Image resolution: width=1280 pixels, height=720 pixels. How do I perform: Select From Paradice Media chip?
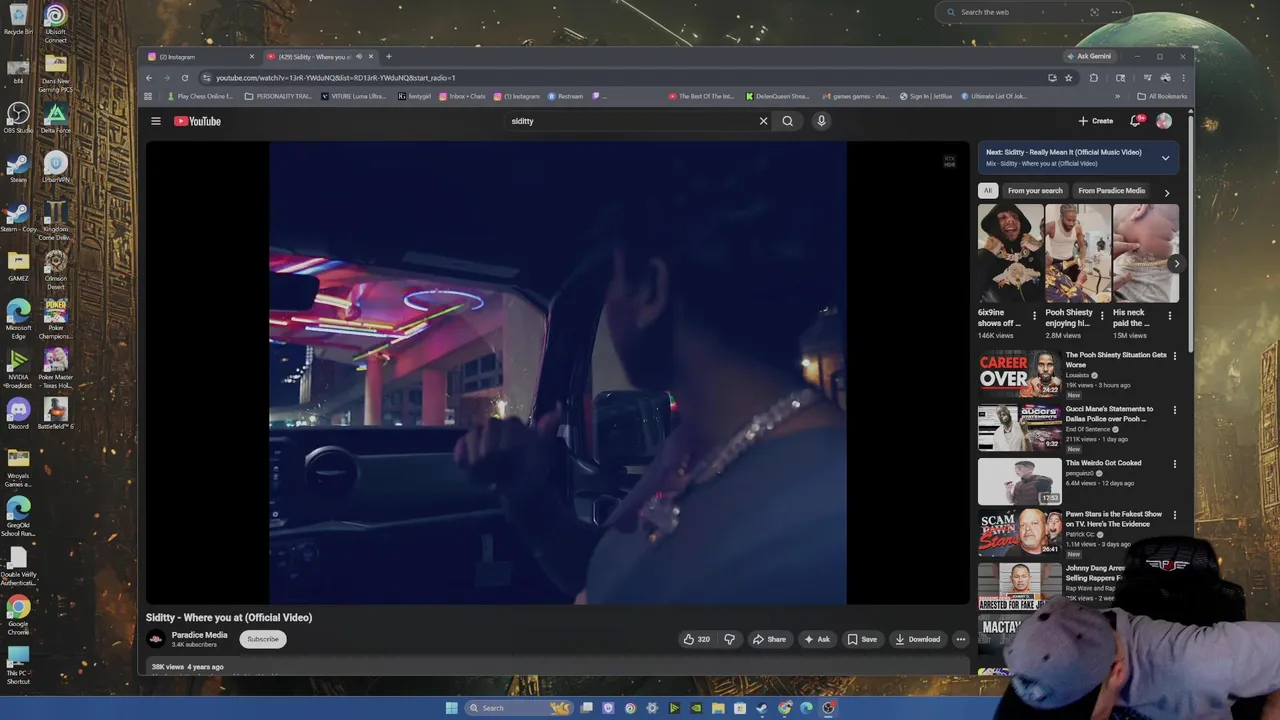tap(1111, 191)
